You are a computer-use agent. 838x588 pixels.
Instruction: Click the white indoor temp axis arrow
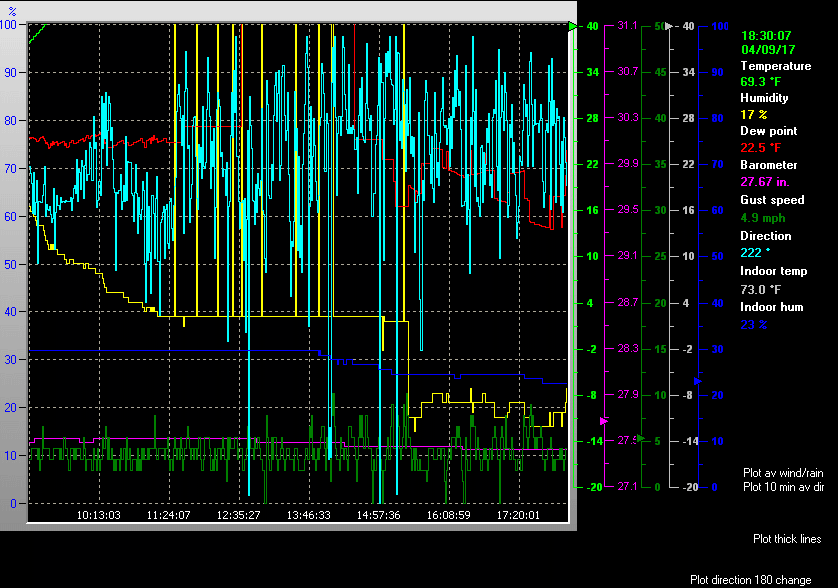tap(670, 27)
